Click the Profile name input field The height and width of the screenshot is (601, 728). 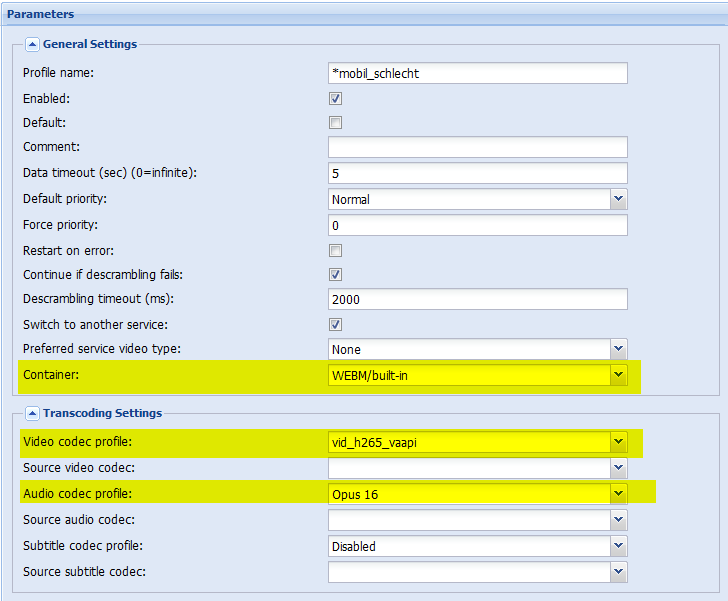tap(478, 73)
